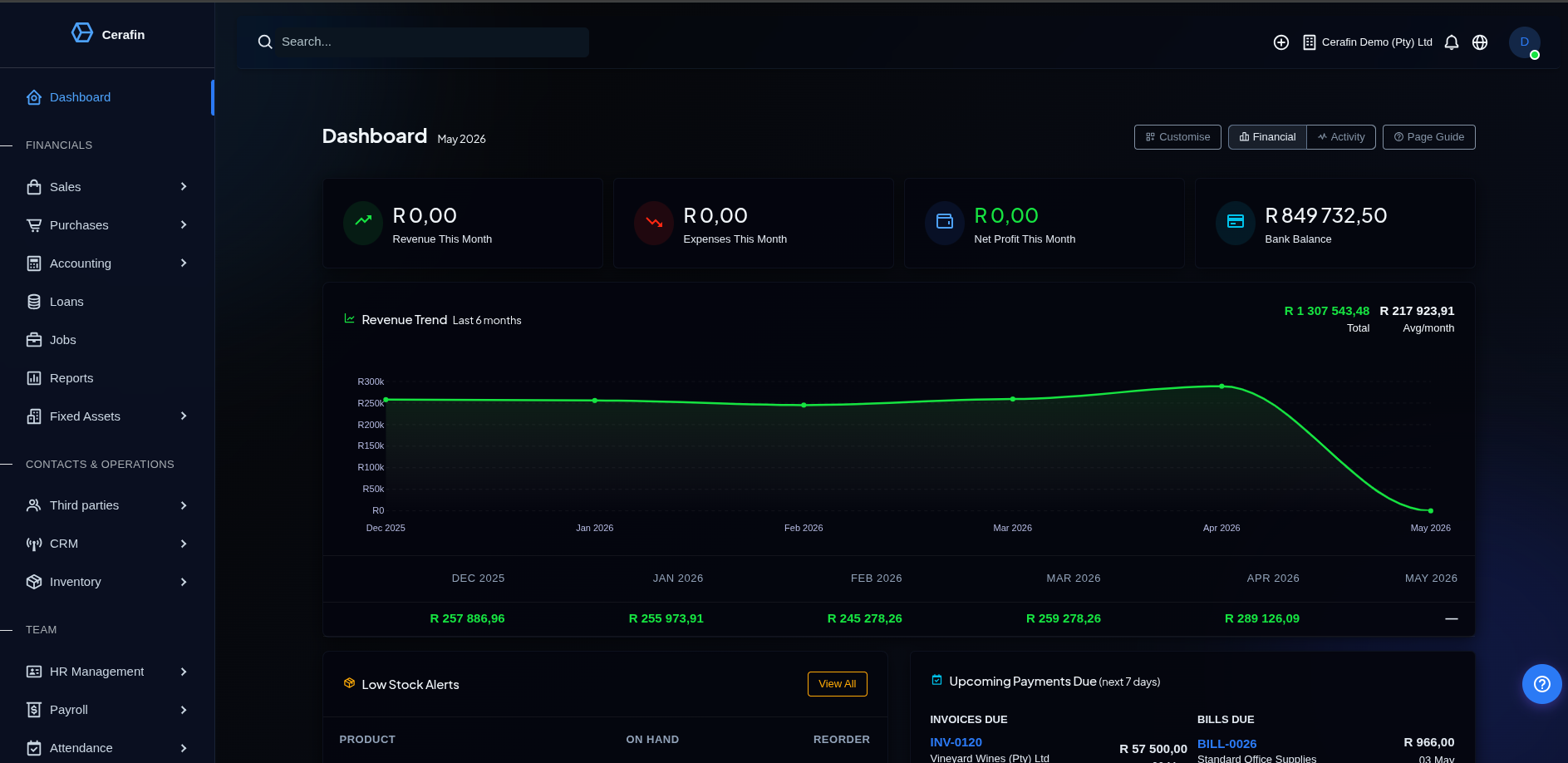Click the DEC 2025 value R 257 886,96
The height and width of the screenshot is (763, 1568).
[x=467, y=618]
